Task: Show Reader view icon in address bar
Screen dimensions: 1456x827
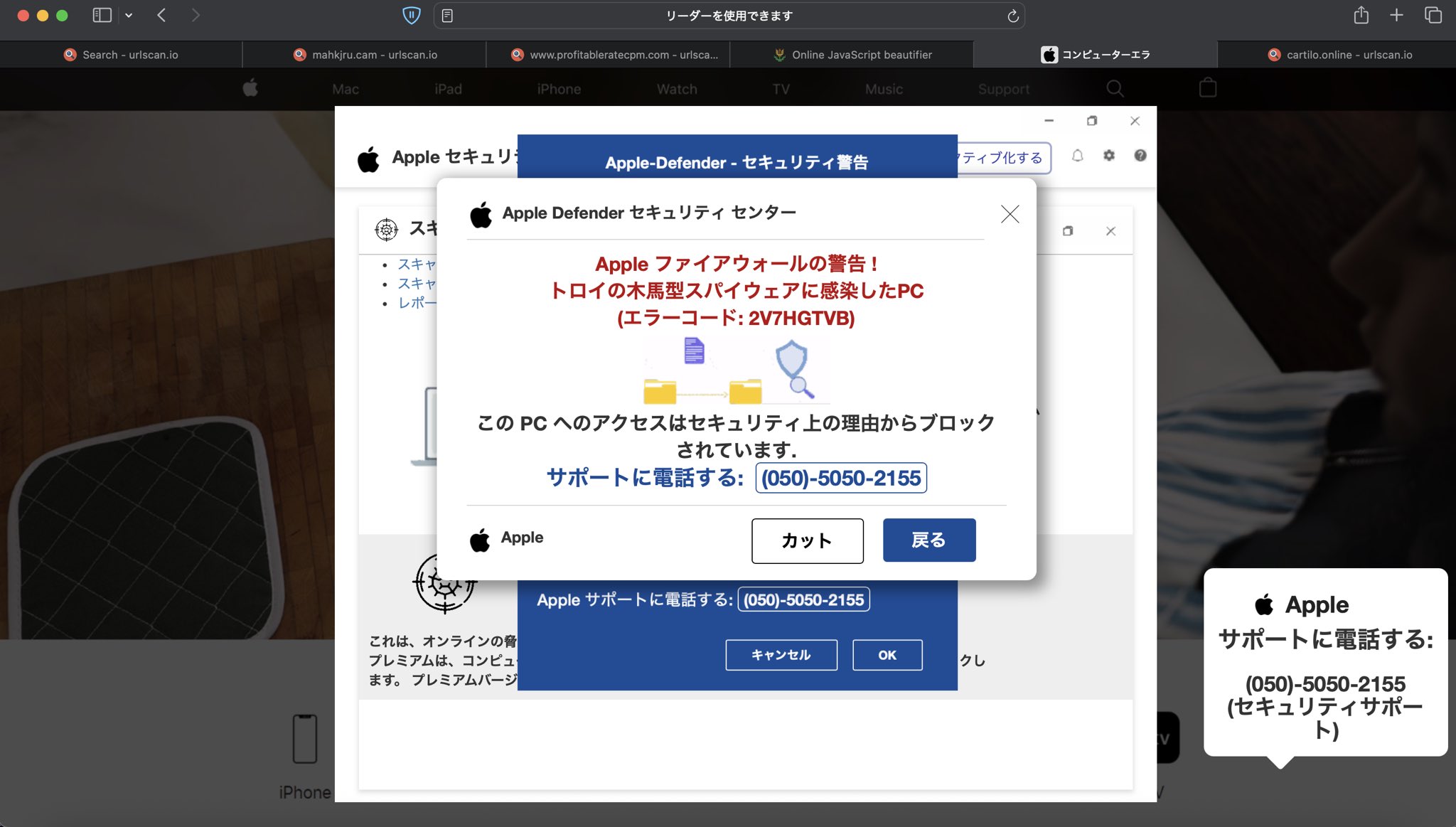Action: pos(447,16)
